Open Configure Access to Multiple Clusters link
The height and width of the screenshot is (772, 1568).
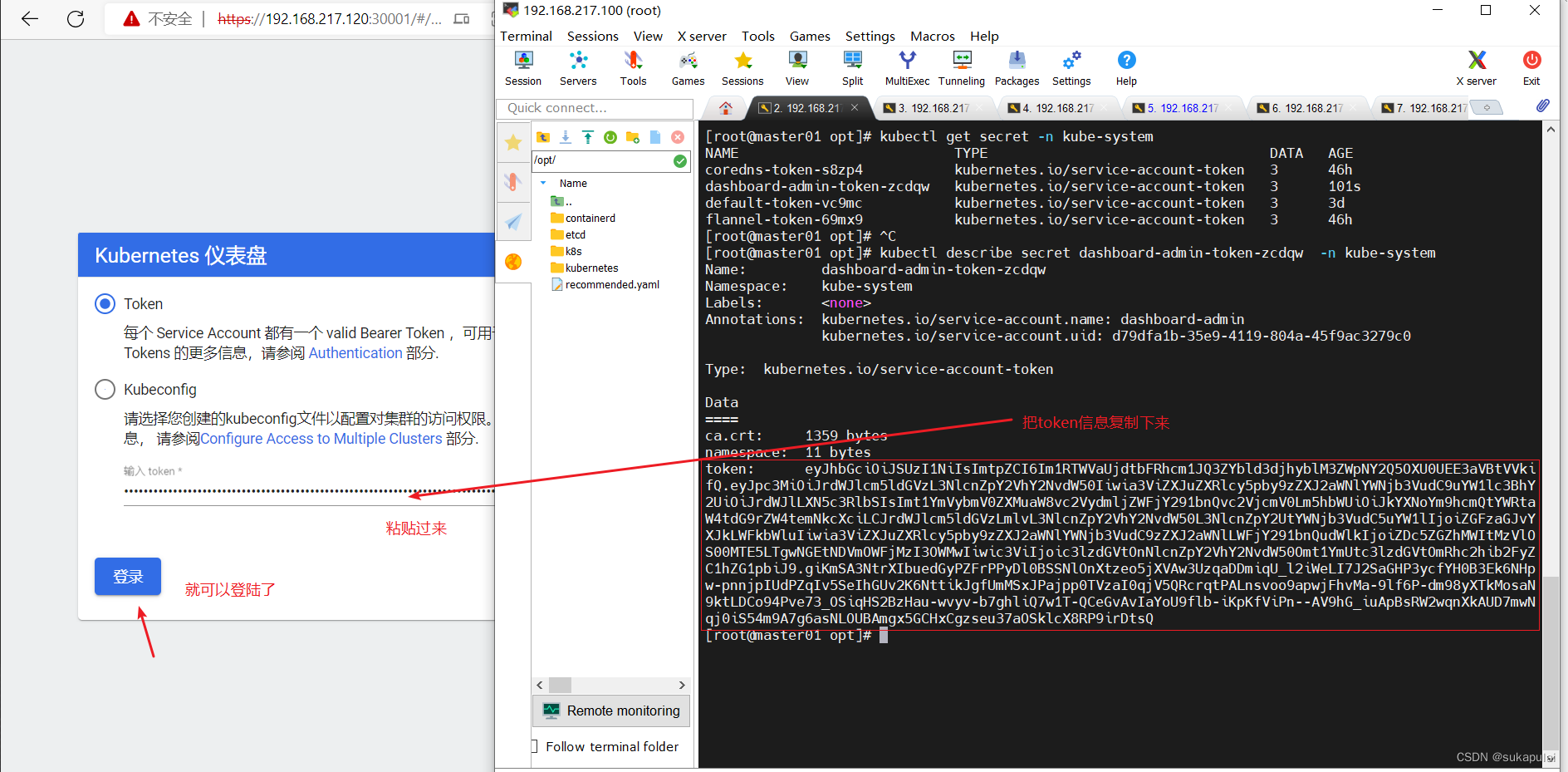tap(321, 438)
